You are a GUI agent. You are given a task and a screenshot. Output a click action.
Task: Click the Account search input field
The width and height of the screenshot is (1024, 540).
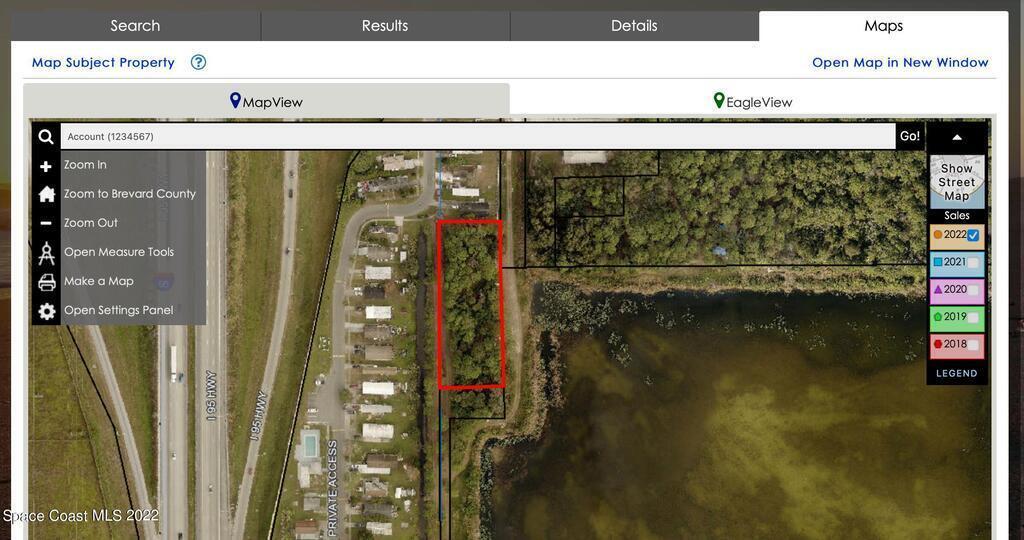pyautogui.click(x=478, y=136)
